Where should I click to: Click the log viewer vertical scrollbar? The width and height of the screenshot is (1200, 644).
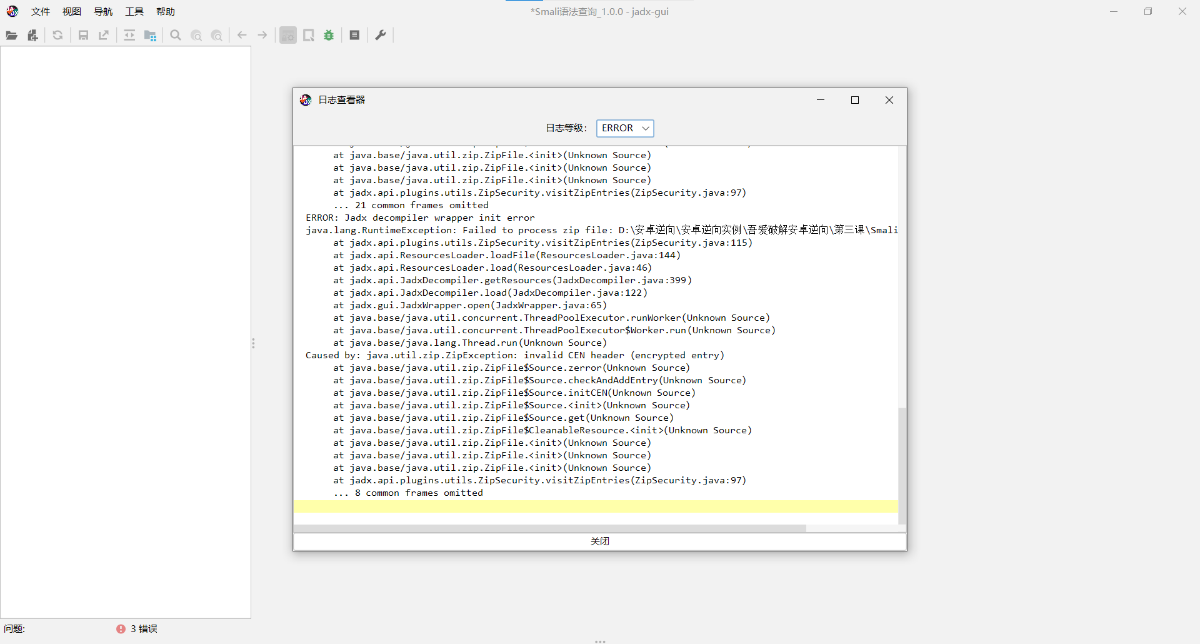point(902,460)
